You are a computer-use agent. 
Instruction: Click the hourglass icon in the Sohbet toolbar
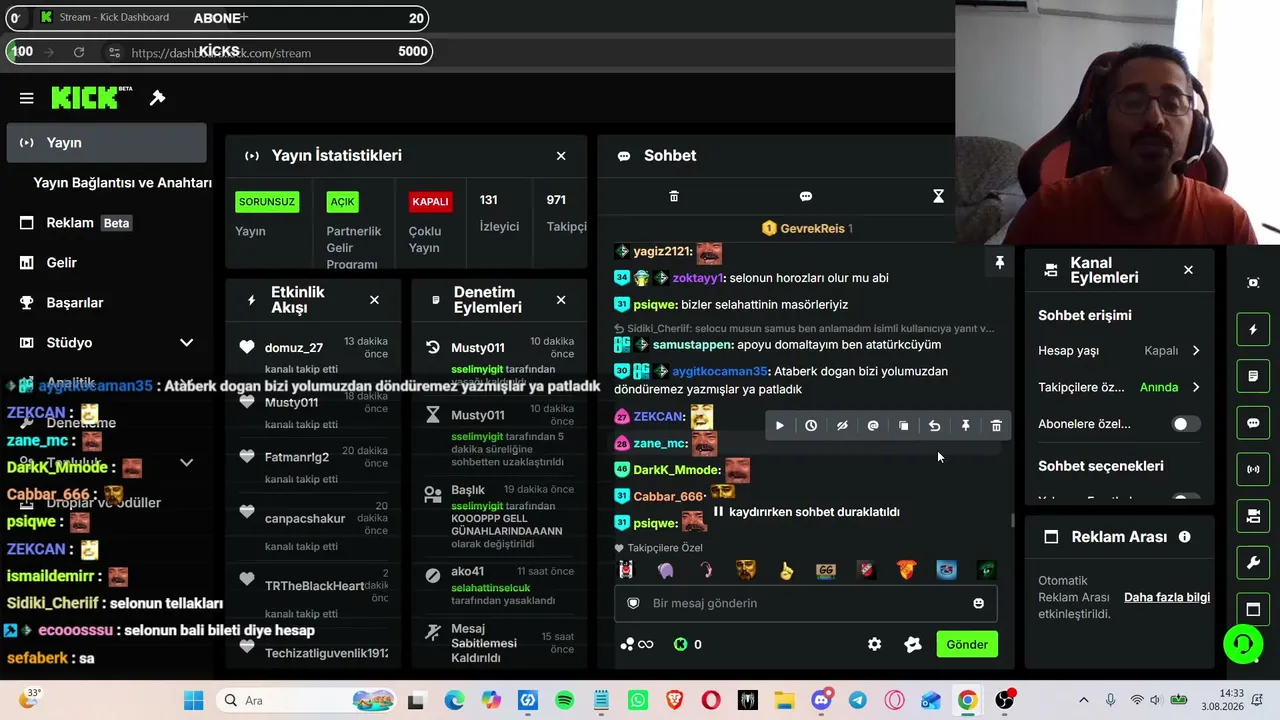(x=938, y=196)
